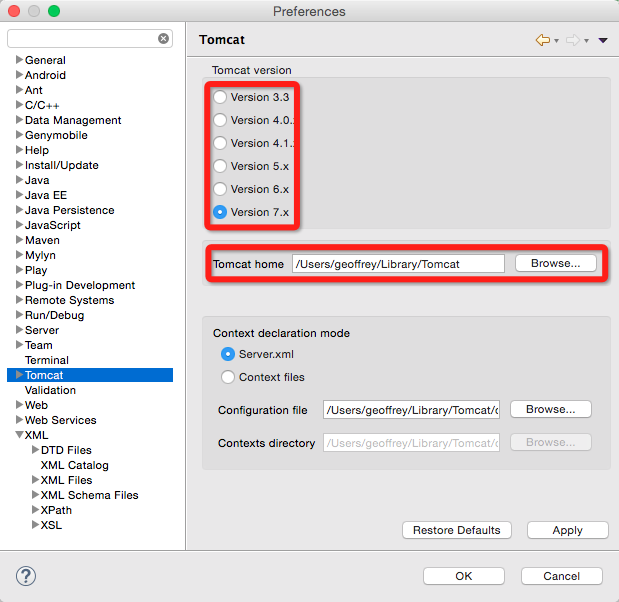
Task: Choose Server.xml context declaration mode
Action: (228, 354)
